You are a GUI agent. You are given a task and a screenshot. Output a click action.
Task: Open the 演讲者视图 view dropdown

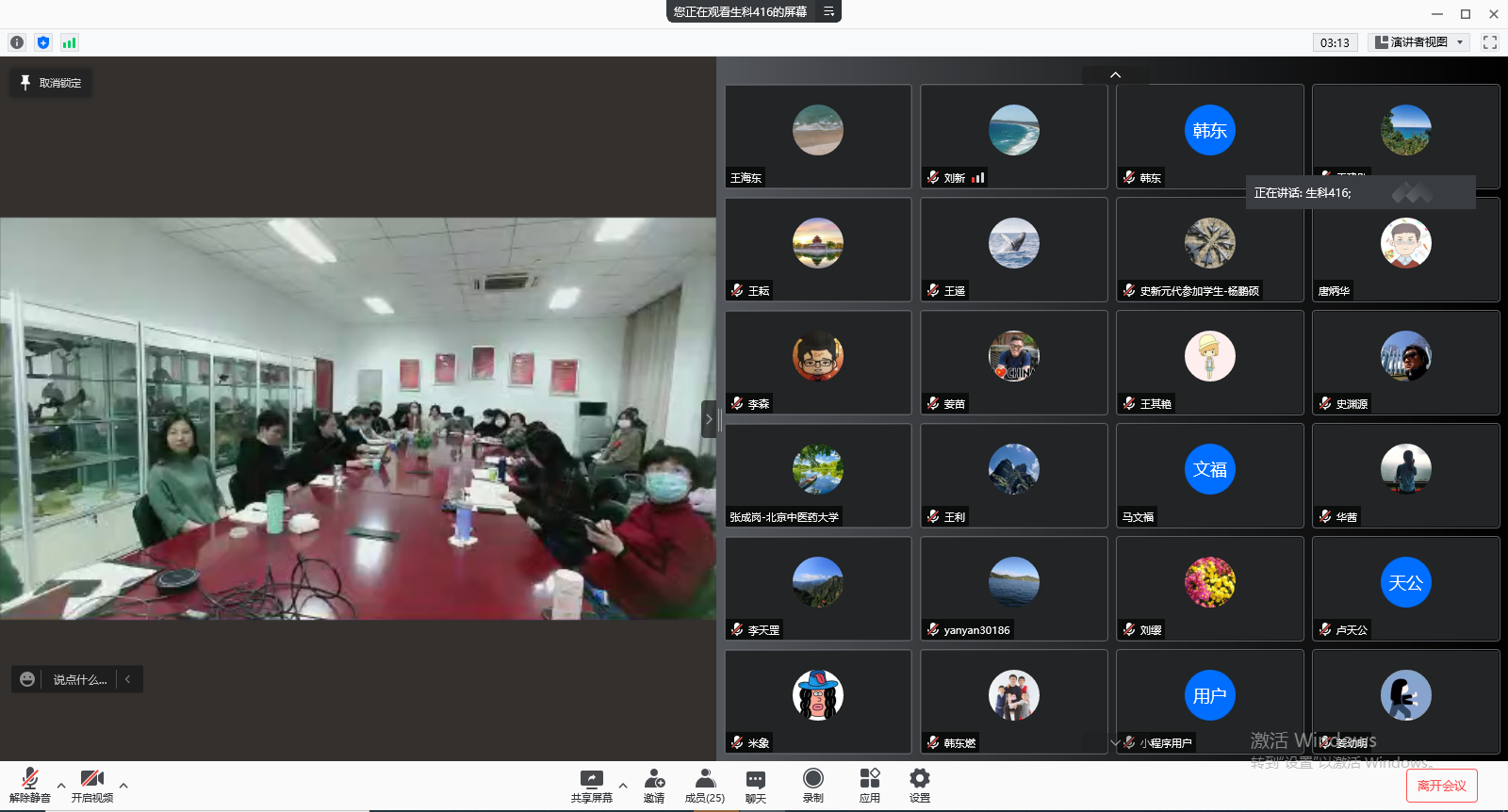coord(1418,42)
